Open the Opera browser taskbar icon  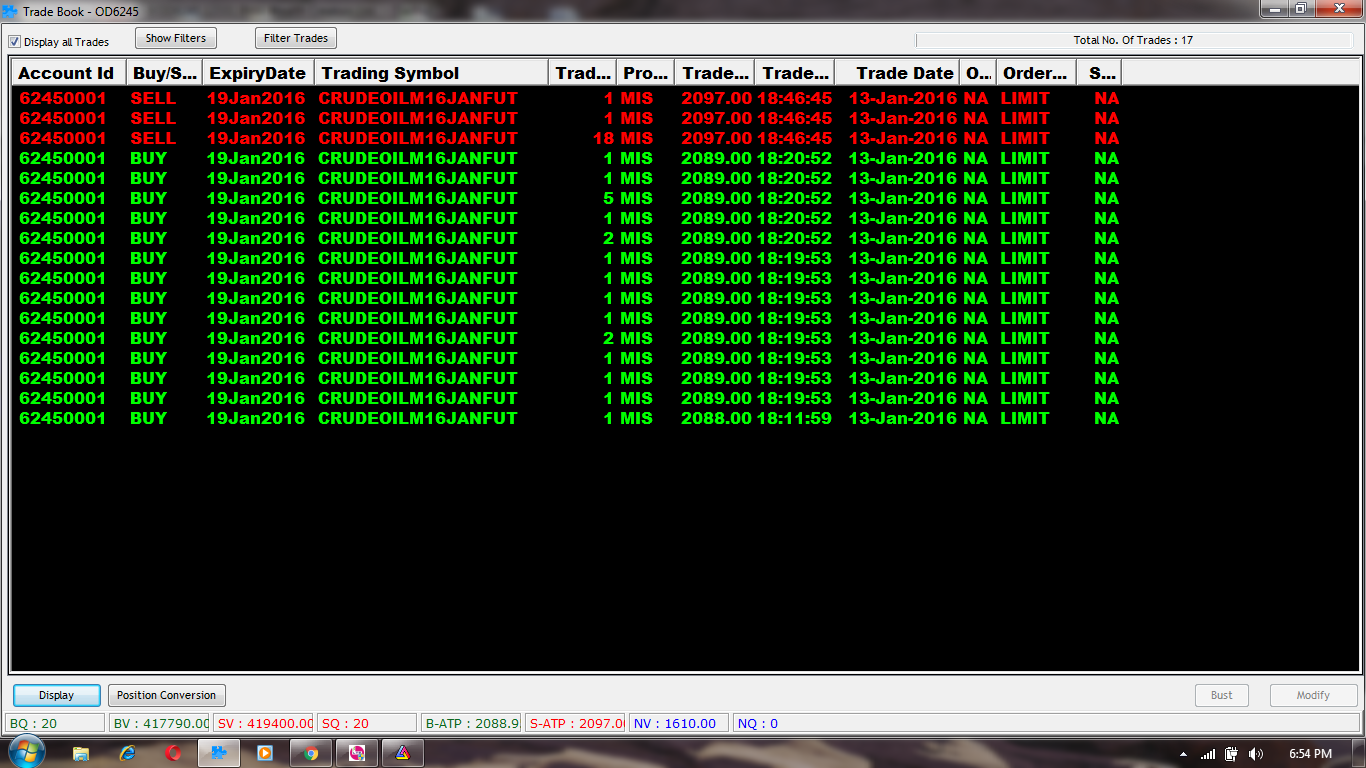click(173, 753)
